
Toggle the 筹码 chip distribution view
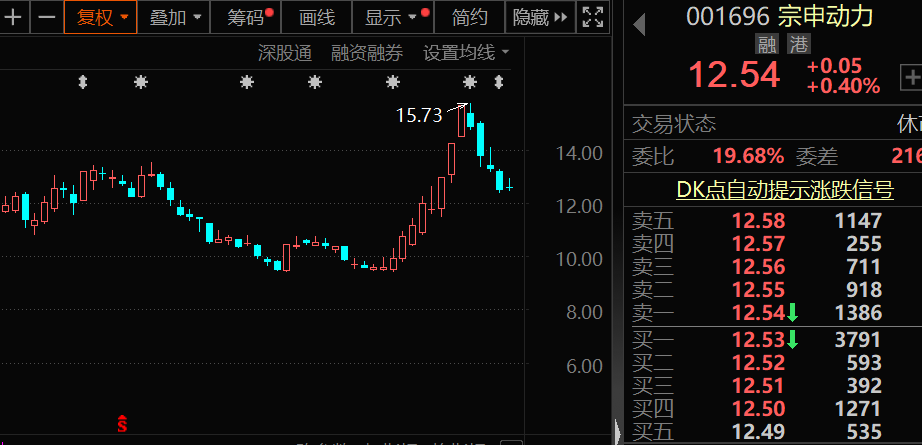pos(248,17)
